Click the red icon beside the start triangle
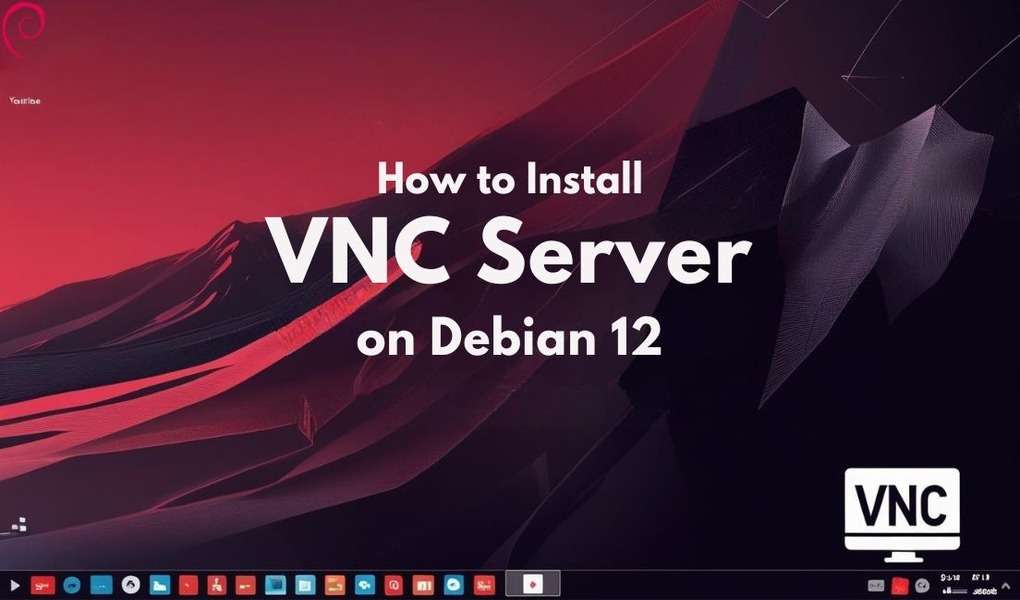Screen dimensions: 1020x600 [43, 586]
